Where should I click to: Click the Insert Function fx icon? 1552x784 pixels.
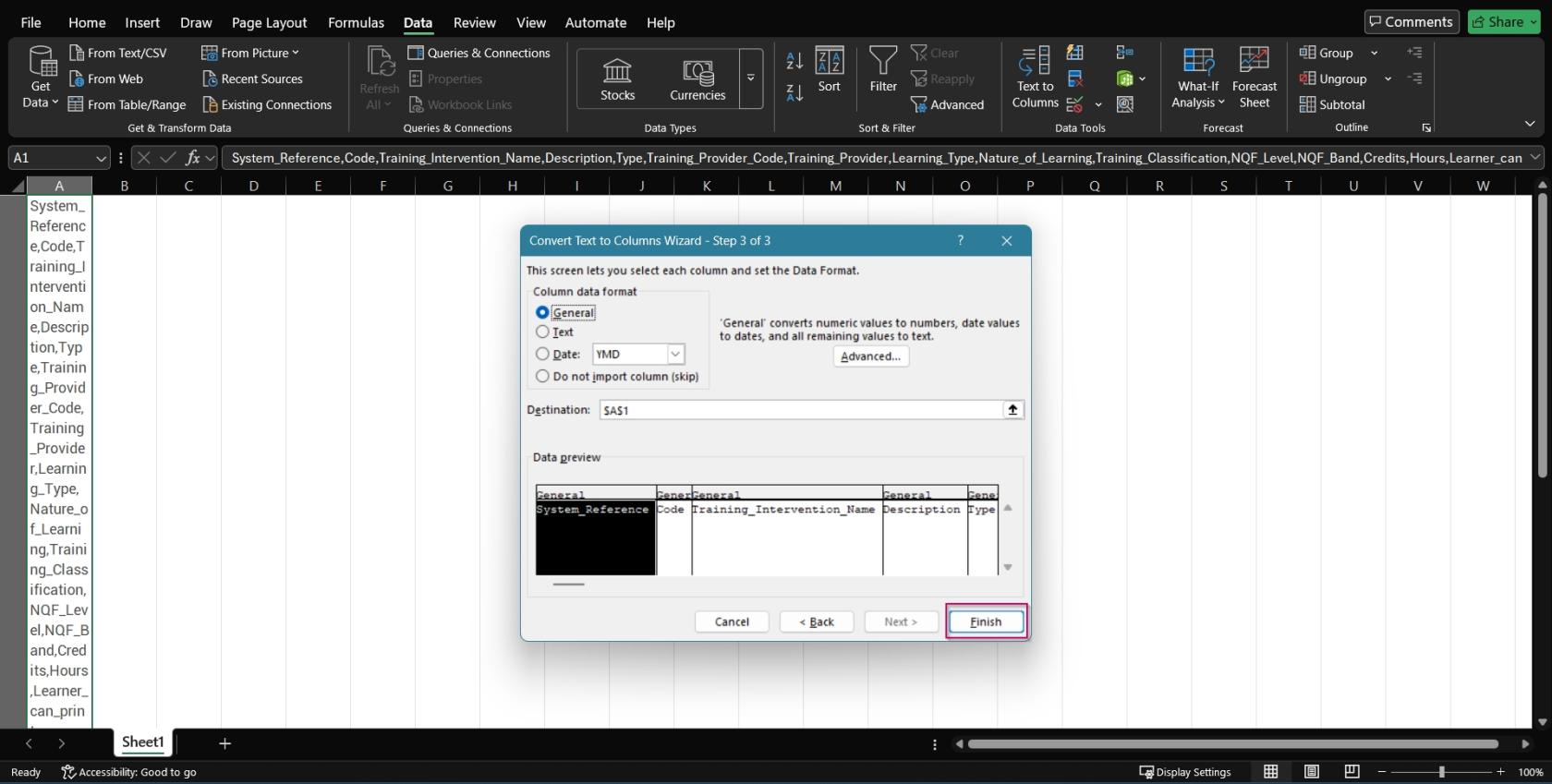tap(192, 158)
